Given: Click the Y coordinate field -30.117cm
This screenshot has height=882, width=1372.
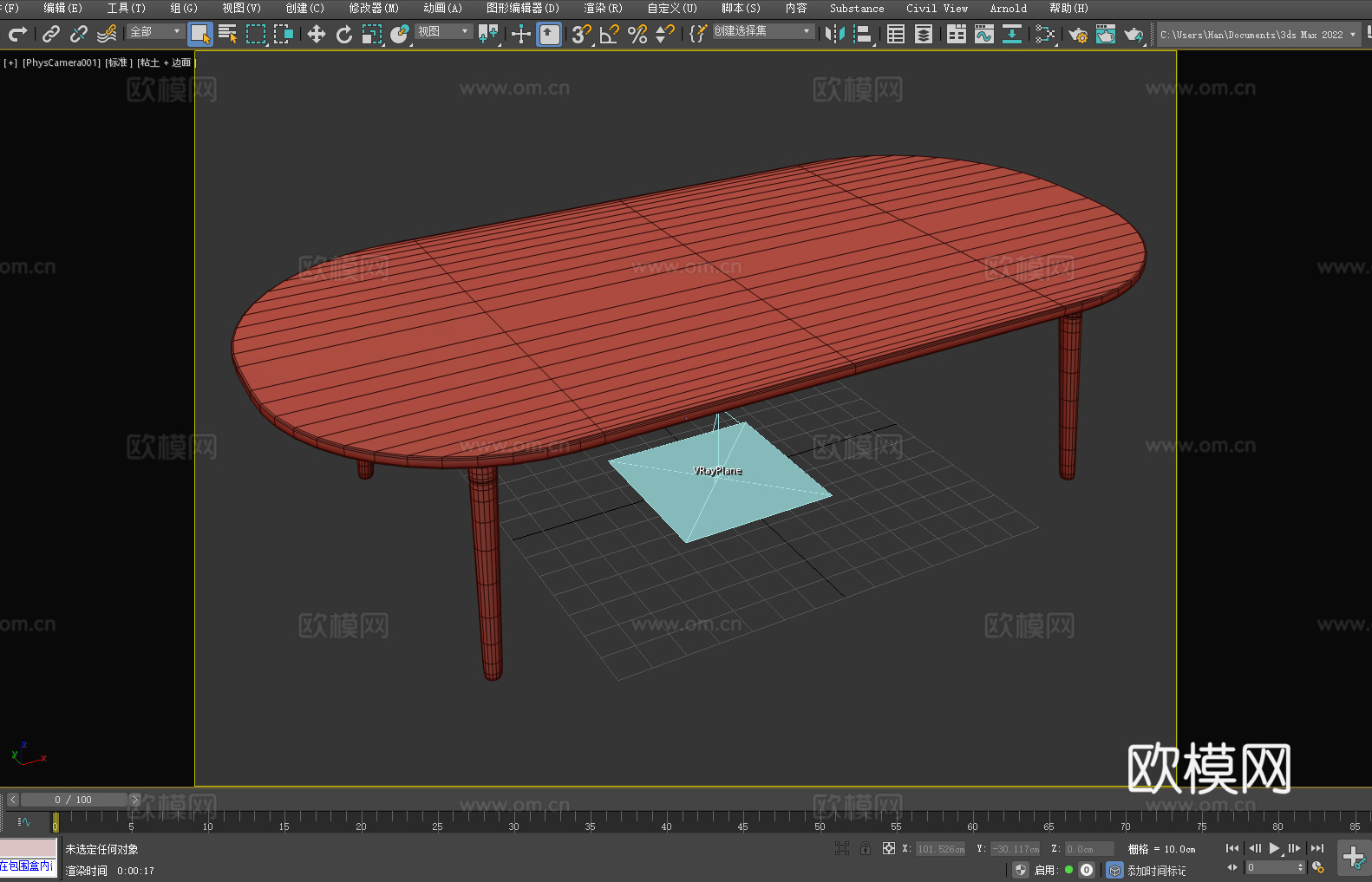Looking at the screenshot, I should (x=1016, y=849).
